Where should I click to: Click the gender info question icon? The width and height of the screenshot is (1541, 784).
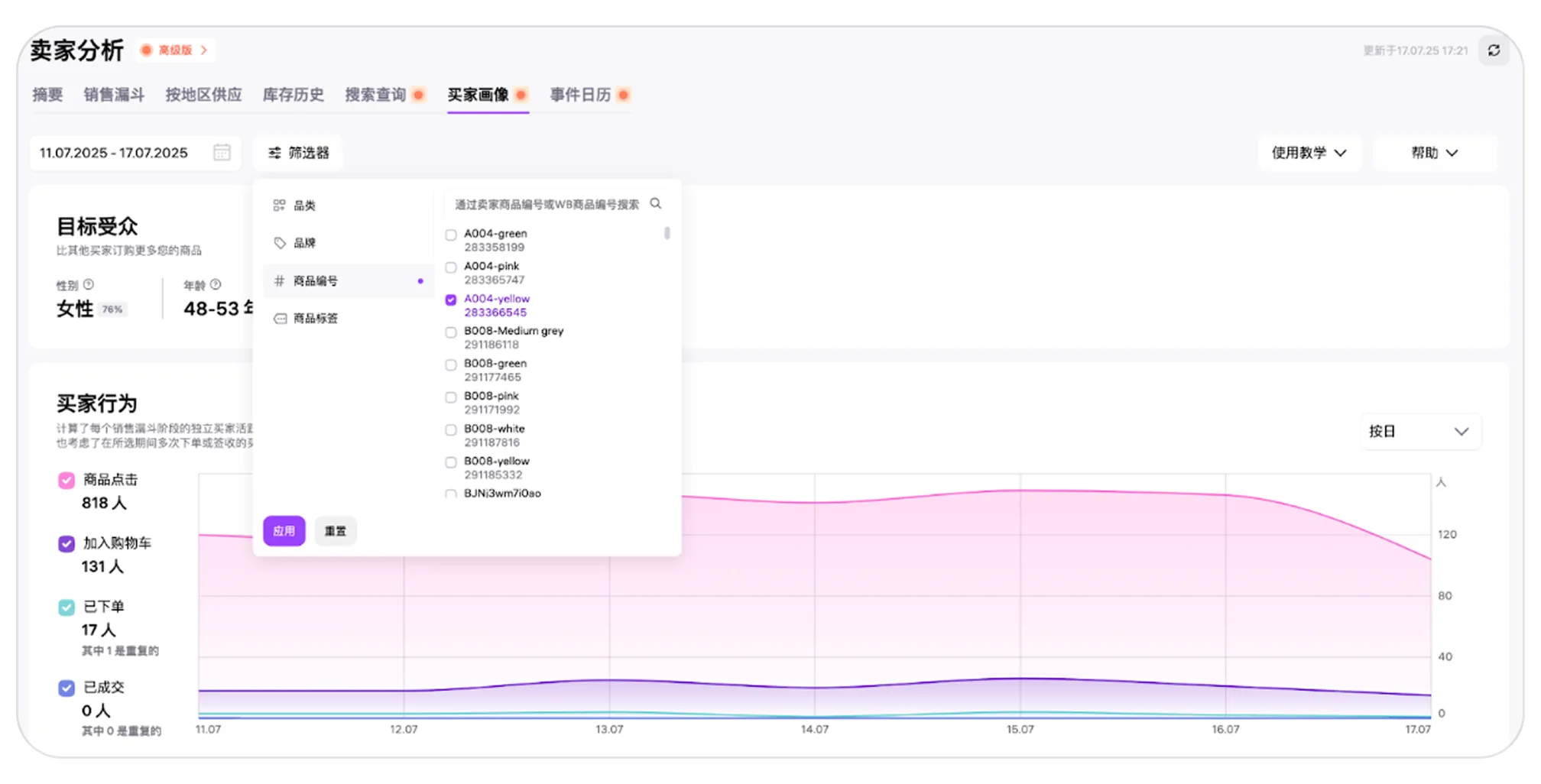click(89, 284)
